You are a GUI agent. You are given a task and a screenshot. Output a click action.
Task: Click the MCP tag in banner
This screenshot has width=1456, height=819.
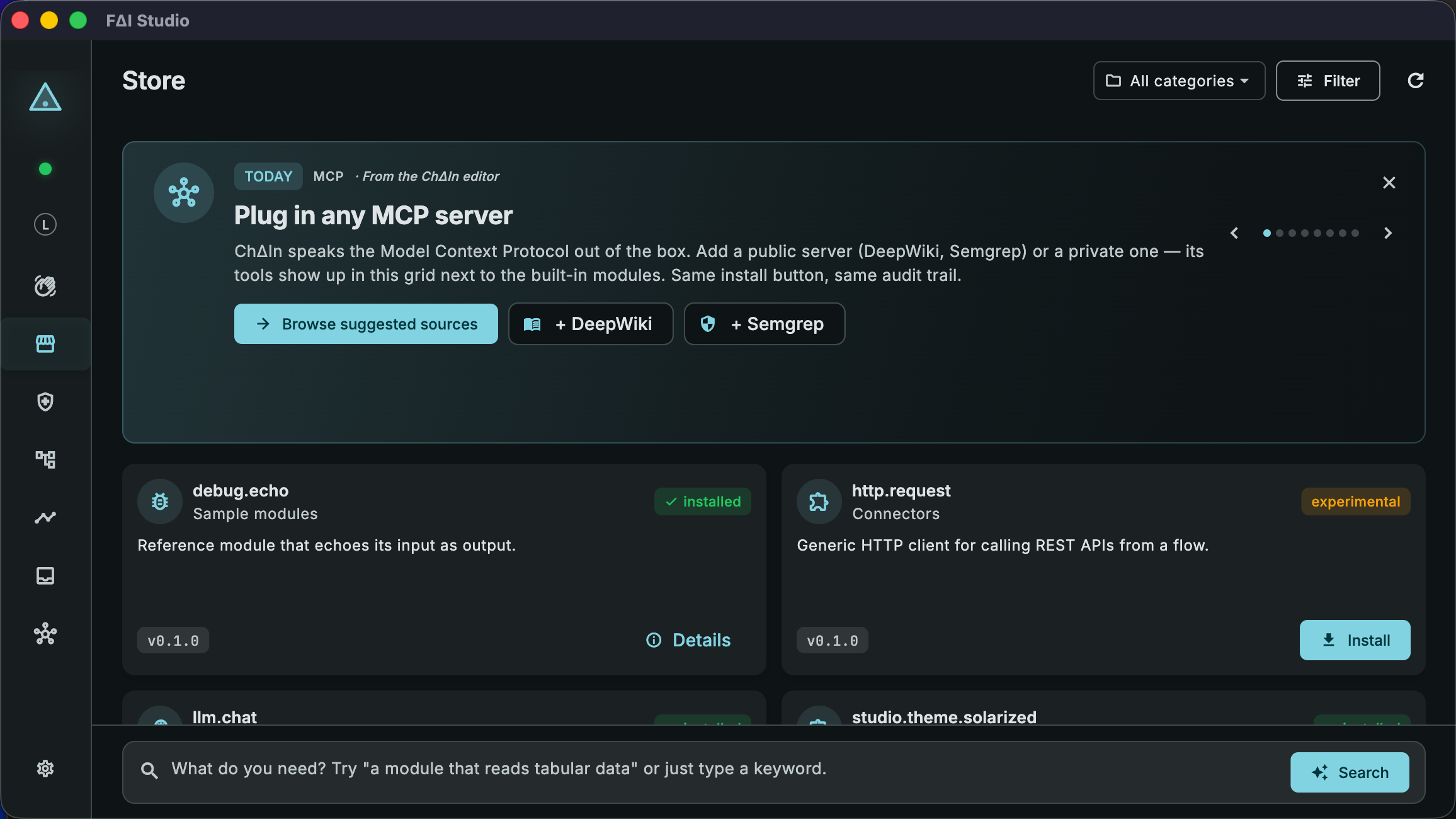(329, 176)
